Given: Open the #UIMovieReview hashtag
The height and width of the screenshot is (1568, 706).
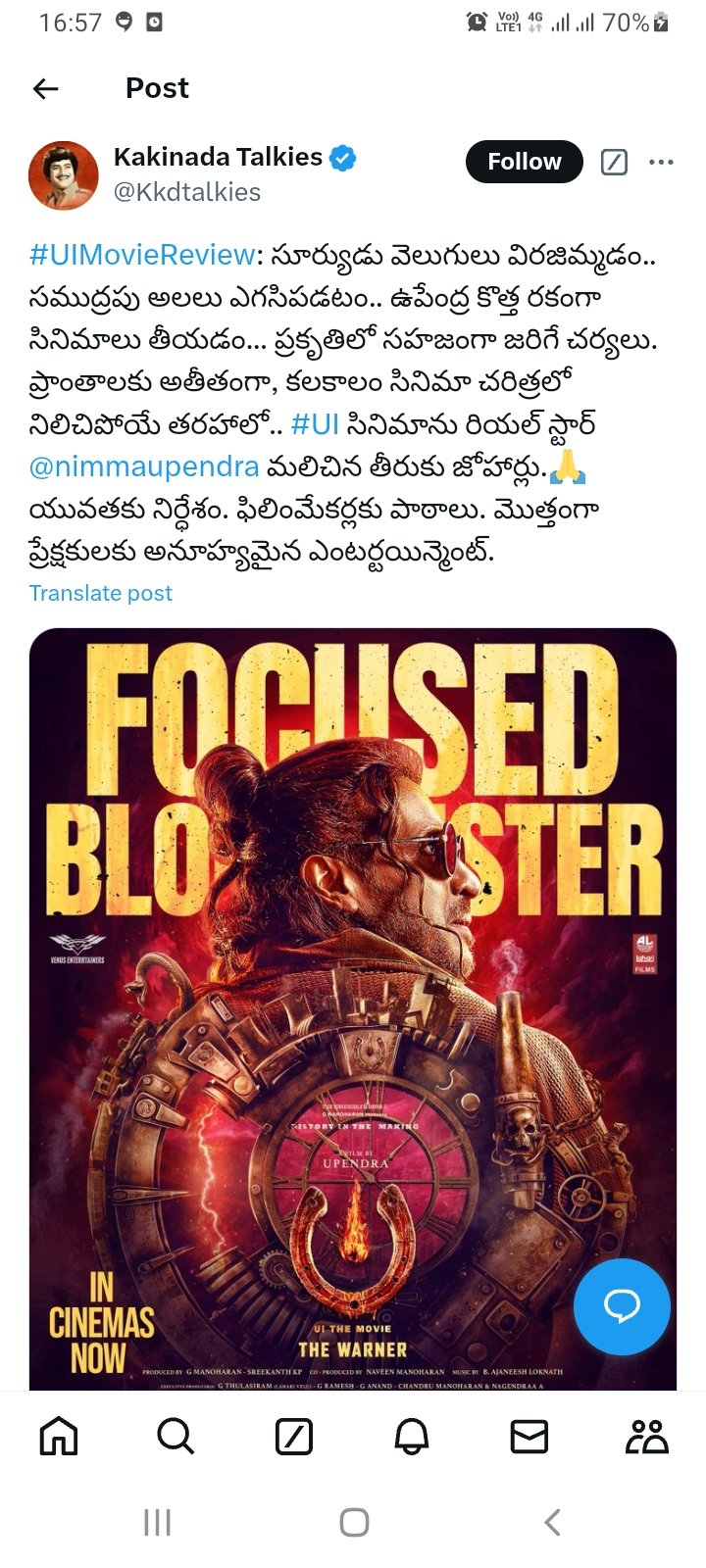Looking at the screenshot, I should point(142,255).
